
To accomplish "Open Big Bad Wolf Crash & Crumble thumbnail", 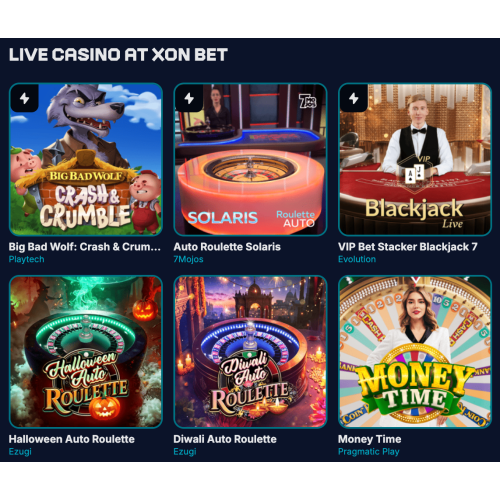I will click(x=86, y=160).
